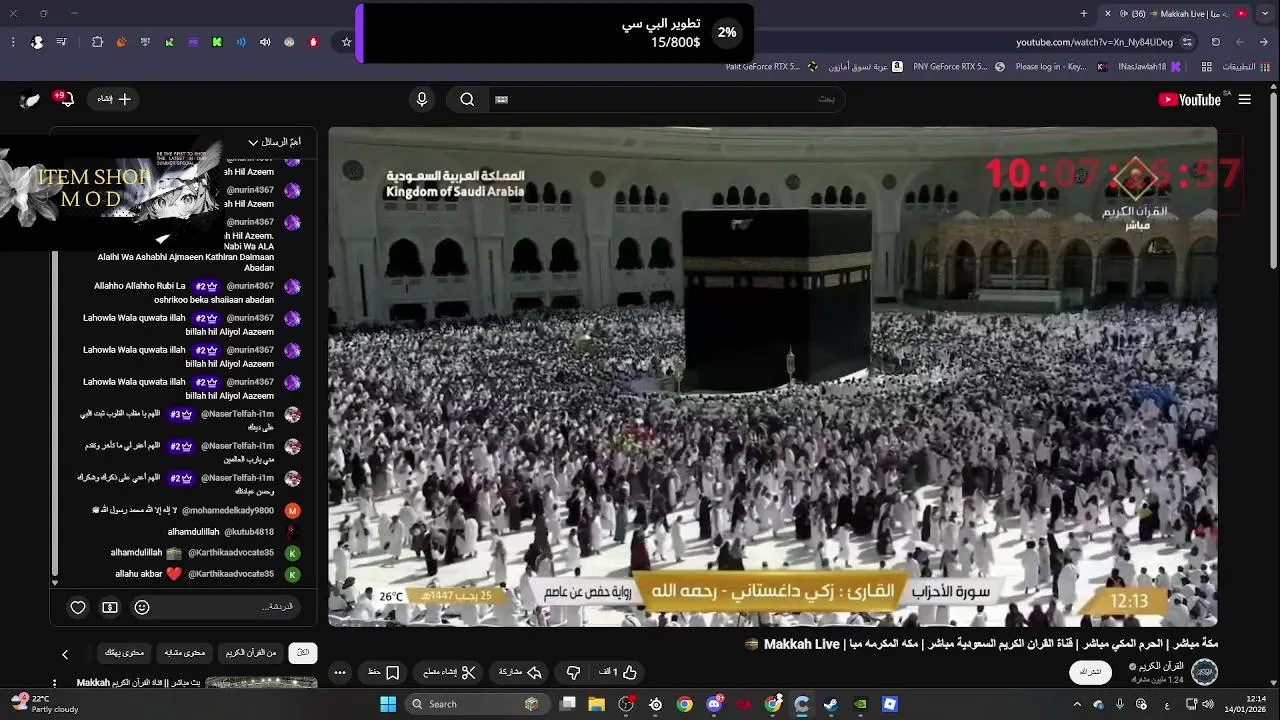Open the Windows Start button
Viewport: 1280px width, 720px height.
coord(388,704)
